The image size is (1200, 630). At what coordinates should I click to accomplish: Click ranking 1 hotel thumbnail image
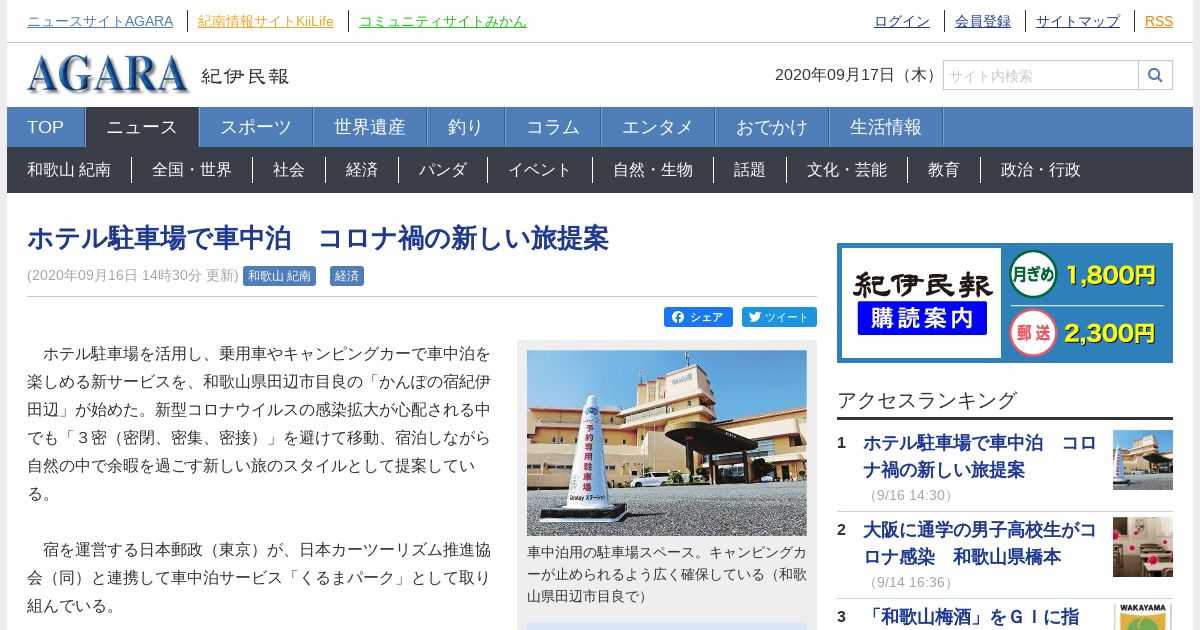(1143, 460)
